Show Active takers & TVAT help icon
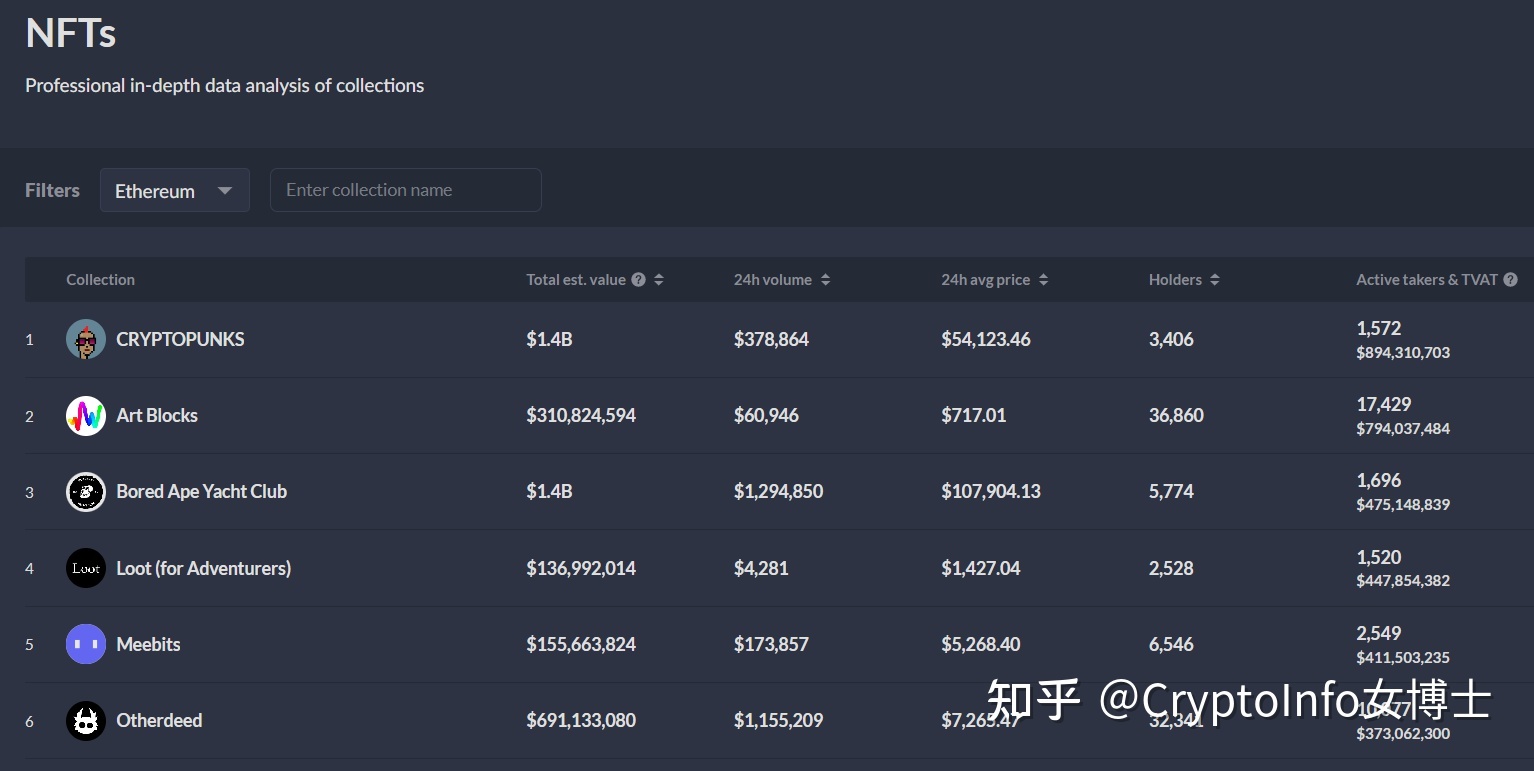 (x=1510, y=280)
